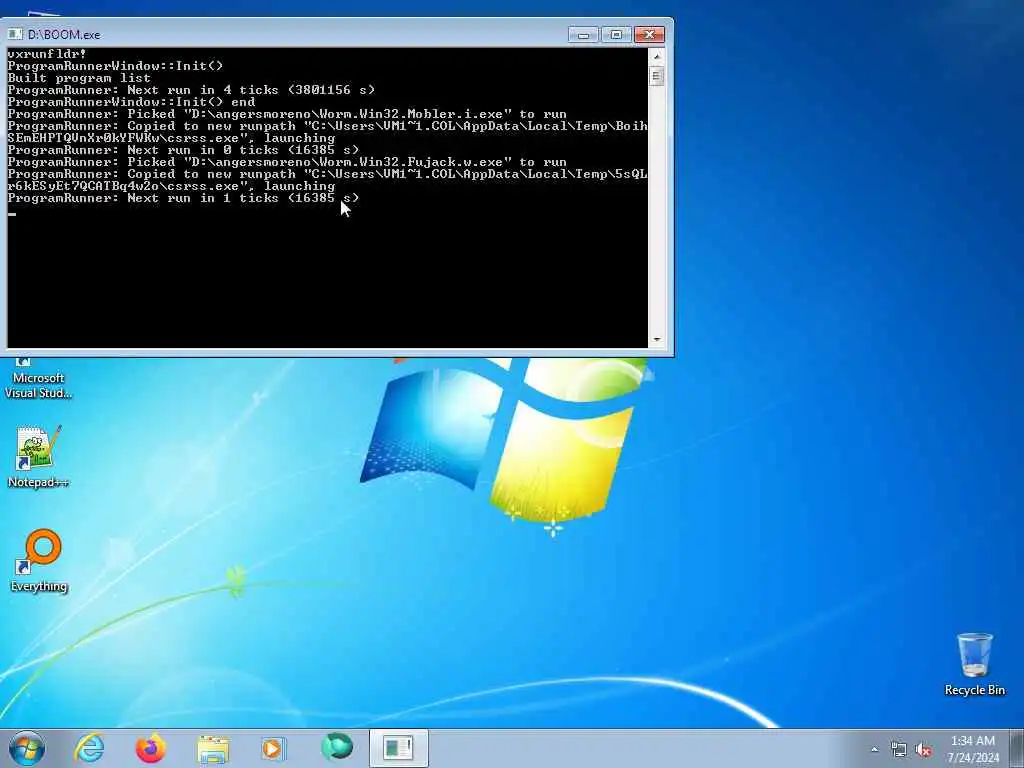1024x768 pixels.
Task: Launch Windows Media Player from taskbar
Action: click(273, 748)
